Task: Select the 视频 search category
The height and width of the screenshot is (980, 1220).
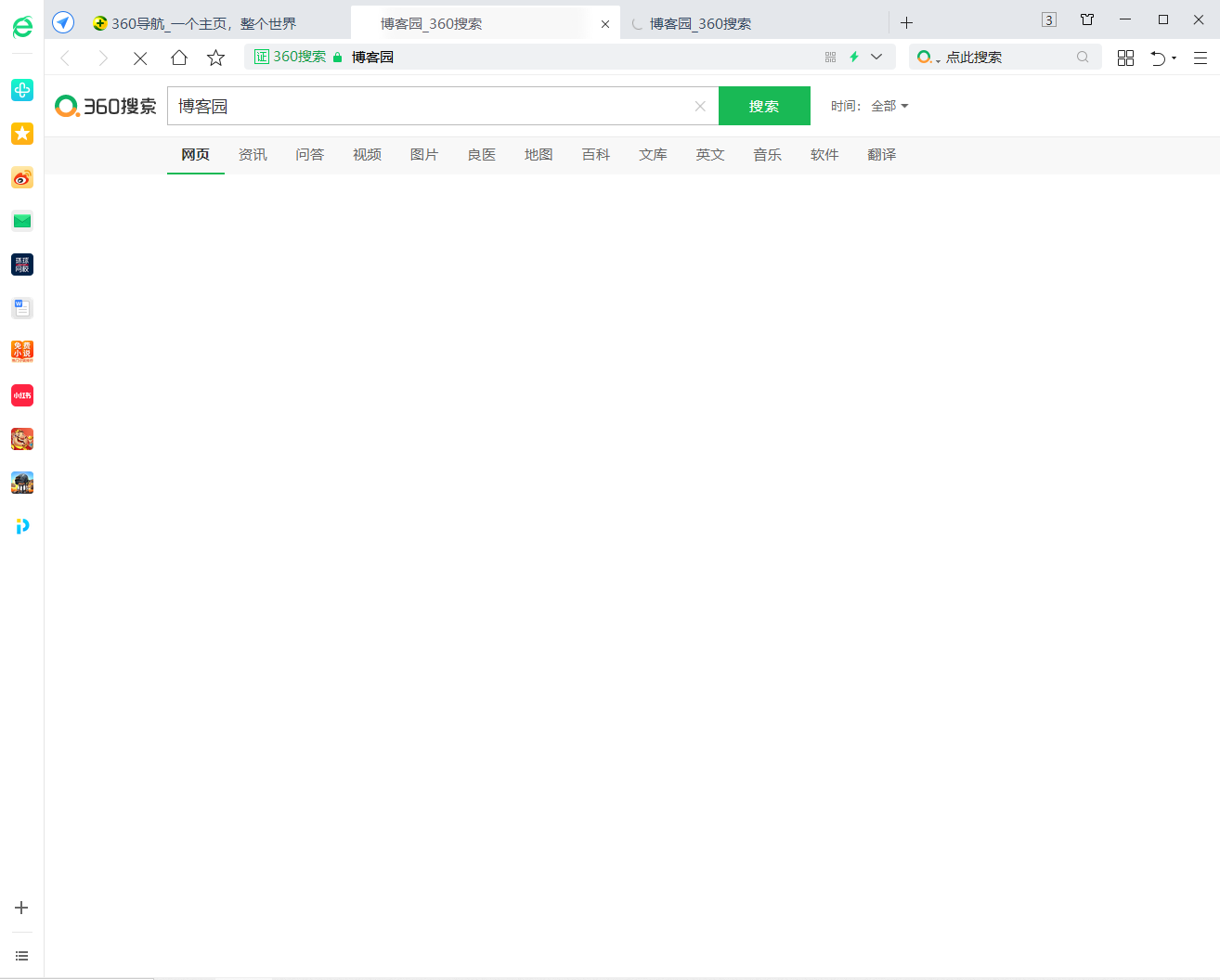Action: point(368,155)
